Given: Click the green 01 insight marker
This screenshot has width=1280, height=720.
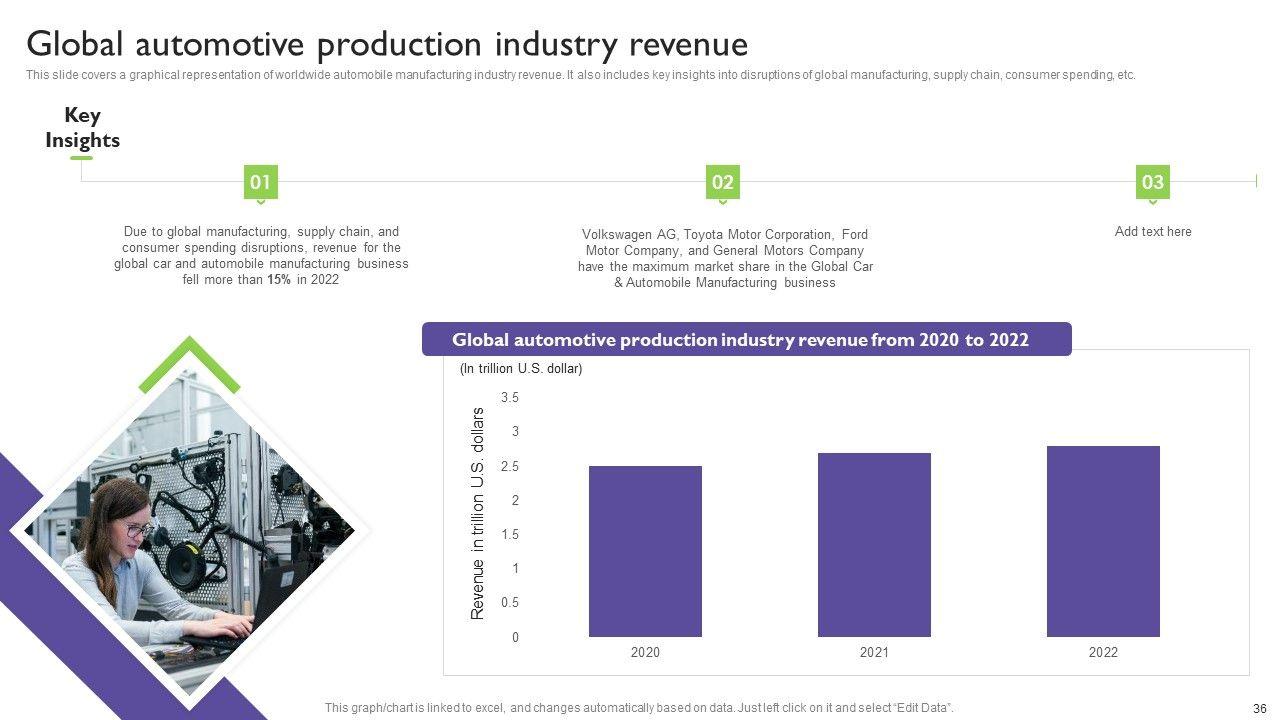Looking at the screenshot, I should [260, 182].
